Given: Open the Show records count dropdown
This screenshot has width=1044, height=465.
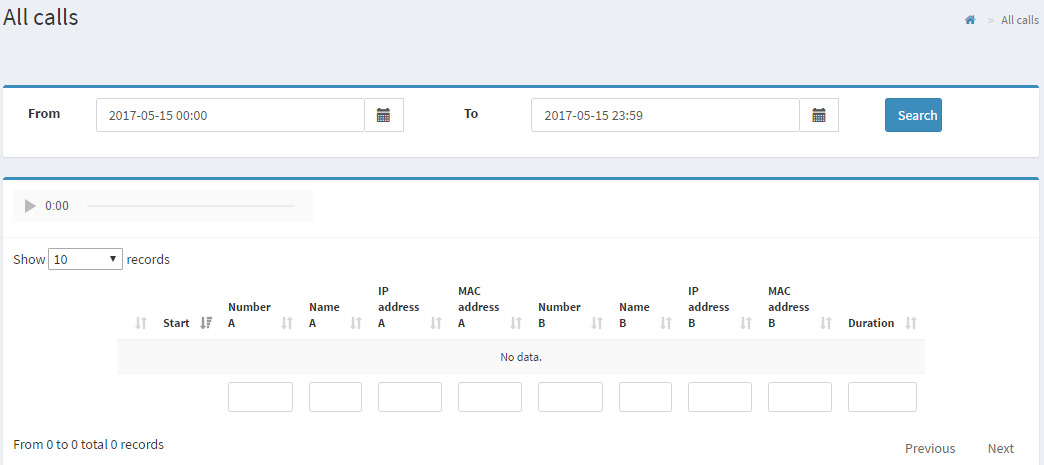Looking at the screenshot, I should (x=85, y=259).
